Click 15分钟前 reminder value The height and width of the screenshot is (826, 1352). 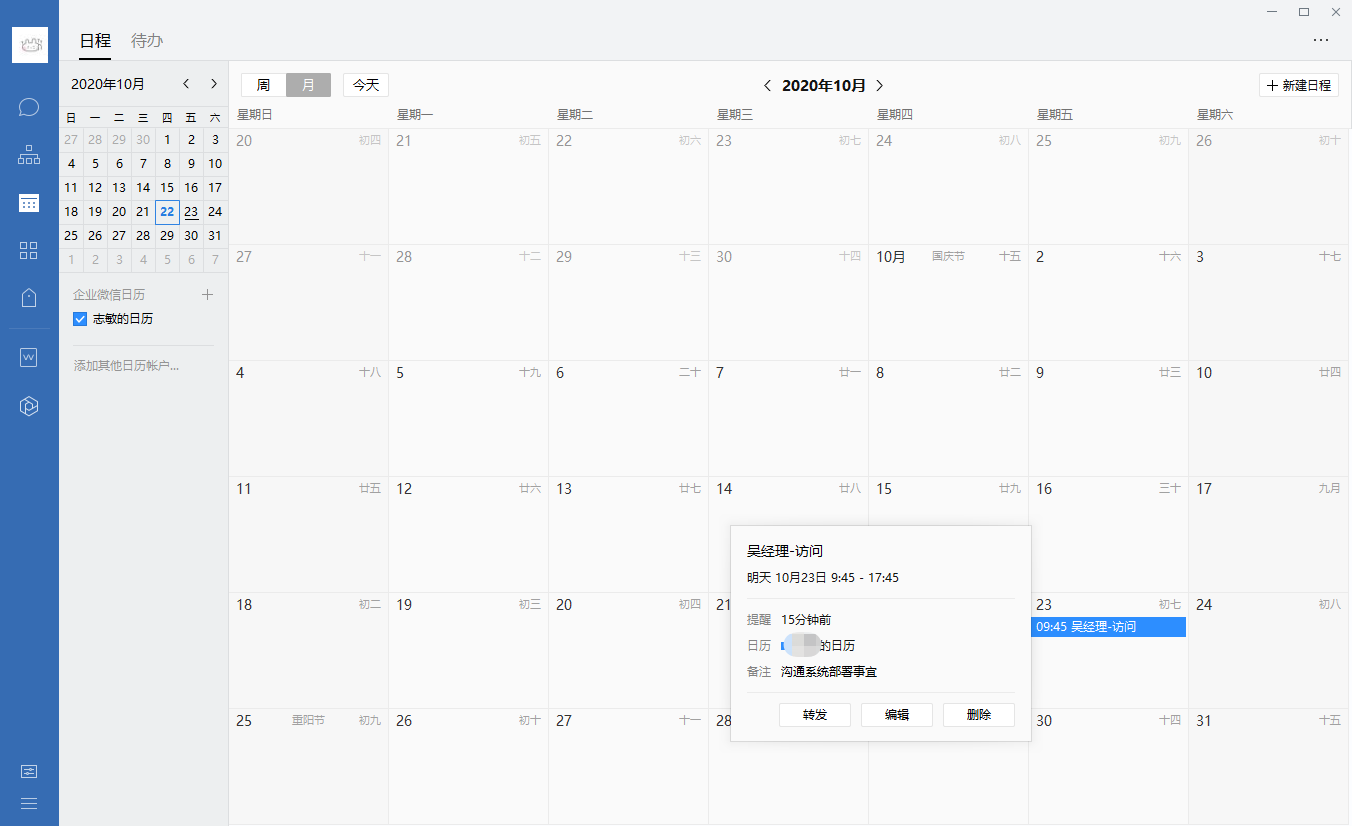click(x=806, y=620)
